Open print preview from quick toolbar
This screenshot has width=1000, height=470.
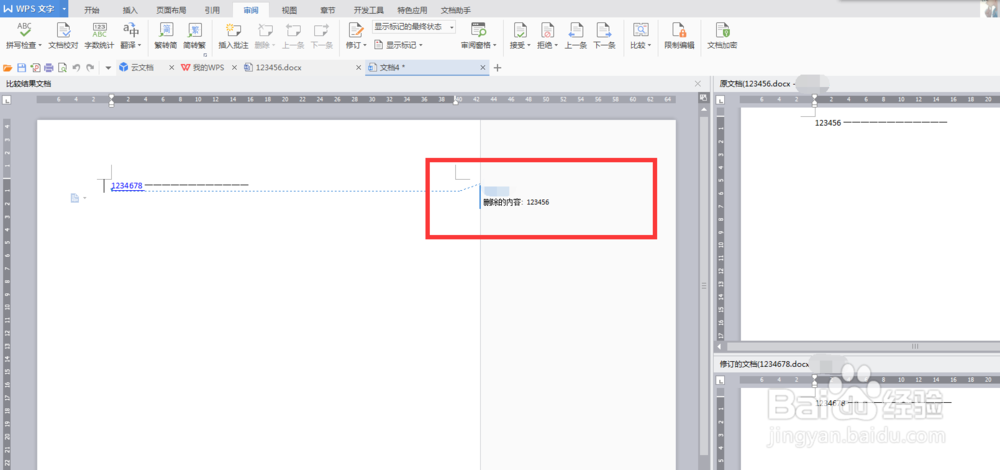click(62, 68)
